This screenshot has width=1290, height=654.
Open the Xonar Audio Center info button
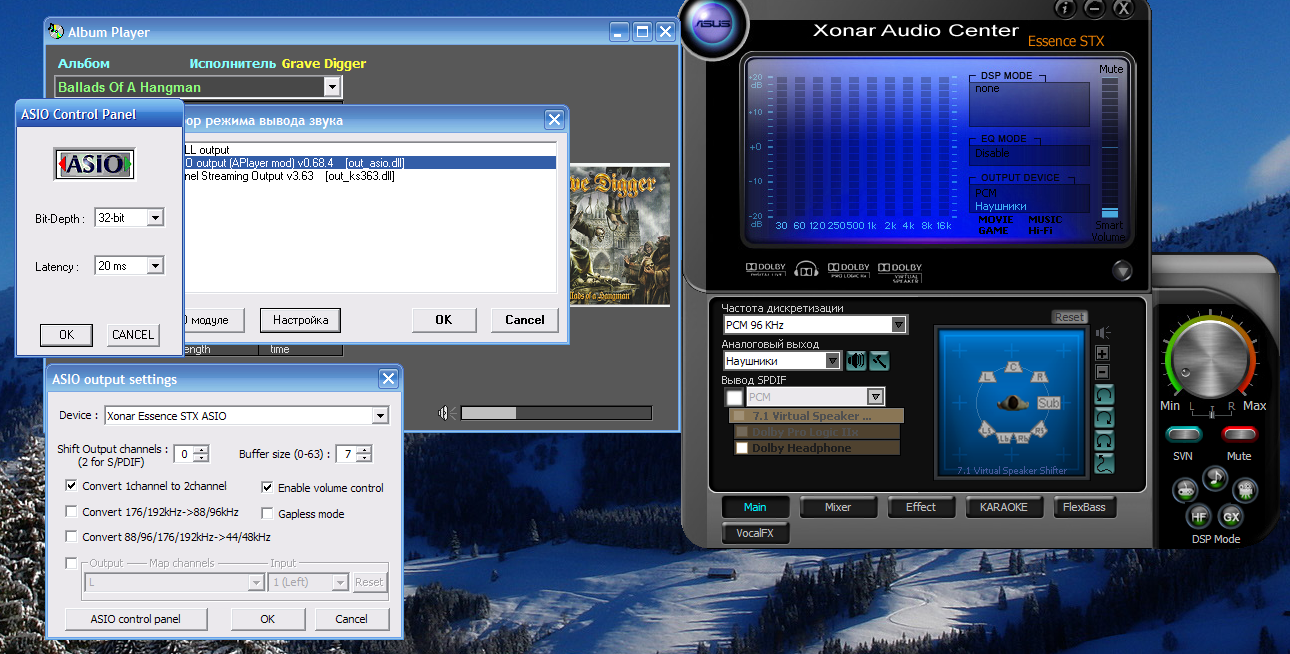(1065, 9)
